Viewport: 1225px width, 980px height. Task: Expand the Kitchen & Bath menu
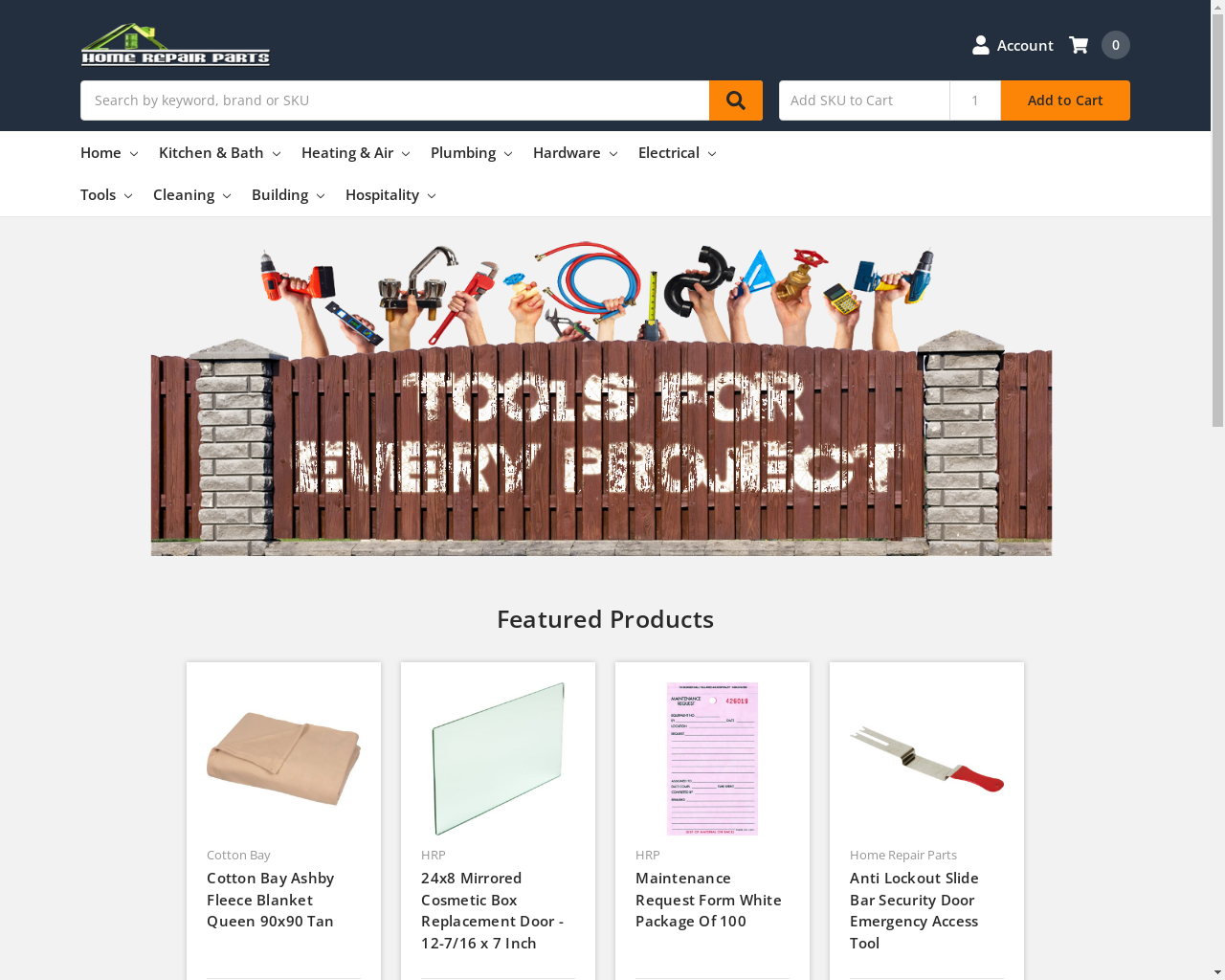click(x=219, y=153)
